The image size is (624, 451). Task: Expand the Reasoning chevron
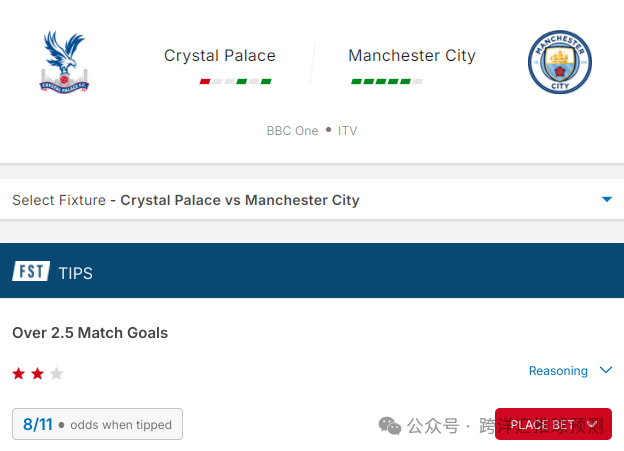[x=606, y=370]
